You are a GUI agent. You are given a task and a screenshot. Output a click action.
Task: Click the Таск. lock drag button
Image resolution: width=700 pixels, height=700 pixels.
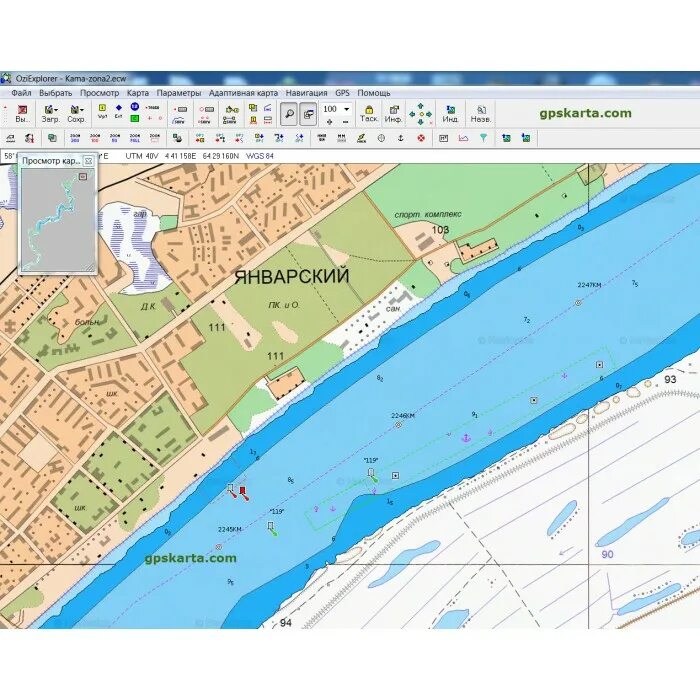[x=369, y=114]
